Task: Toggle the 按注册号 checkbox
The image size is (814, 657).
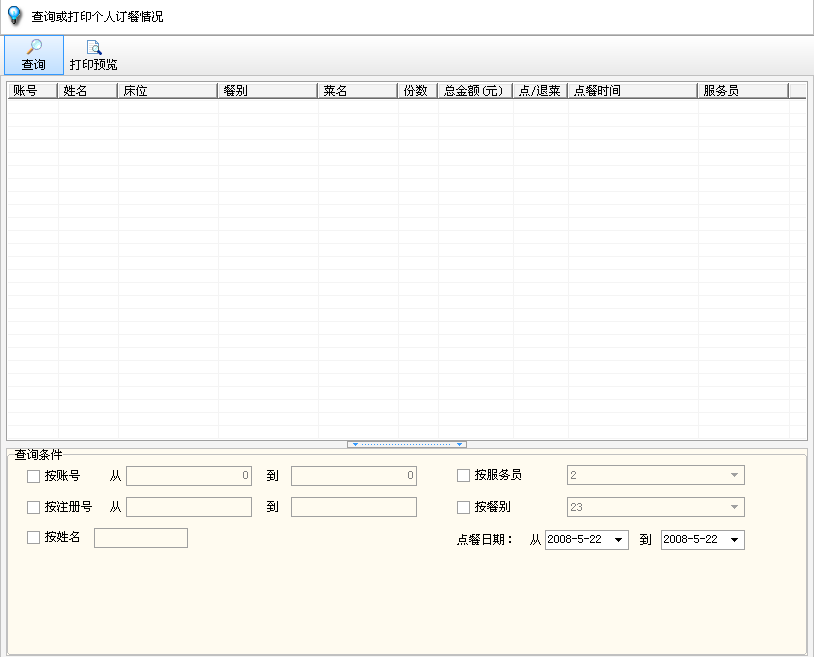Action: (34, 507)
